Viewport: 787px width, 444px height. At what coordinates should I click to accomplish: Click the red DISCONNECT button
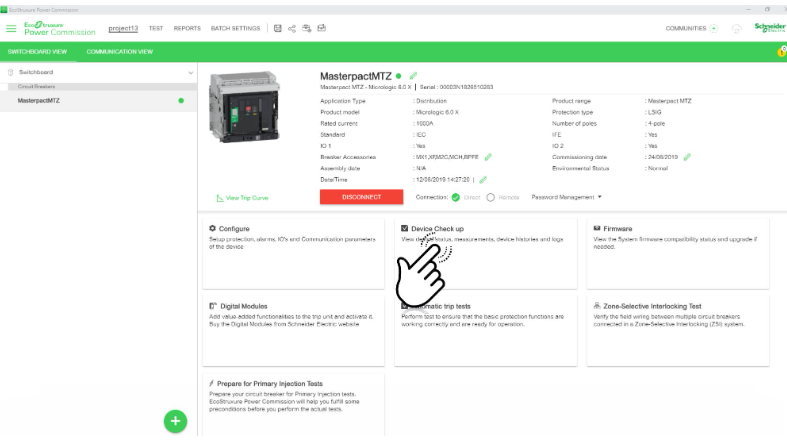click(361, 197)
